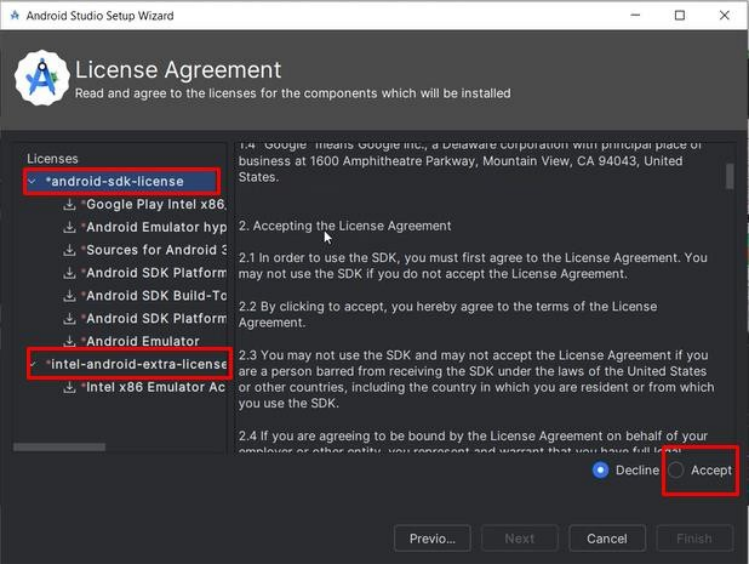The width and height of the screenshot is (750, 564).
Task: Click download icon beside Android Emulator hypervisor
Action: point(70,227)
